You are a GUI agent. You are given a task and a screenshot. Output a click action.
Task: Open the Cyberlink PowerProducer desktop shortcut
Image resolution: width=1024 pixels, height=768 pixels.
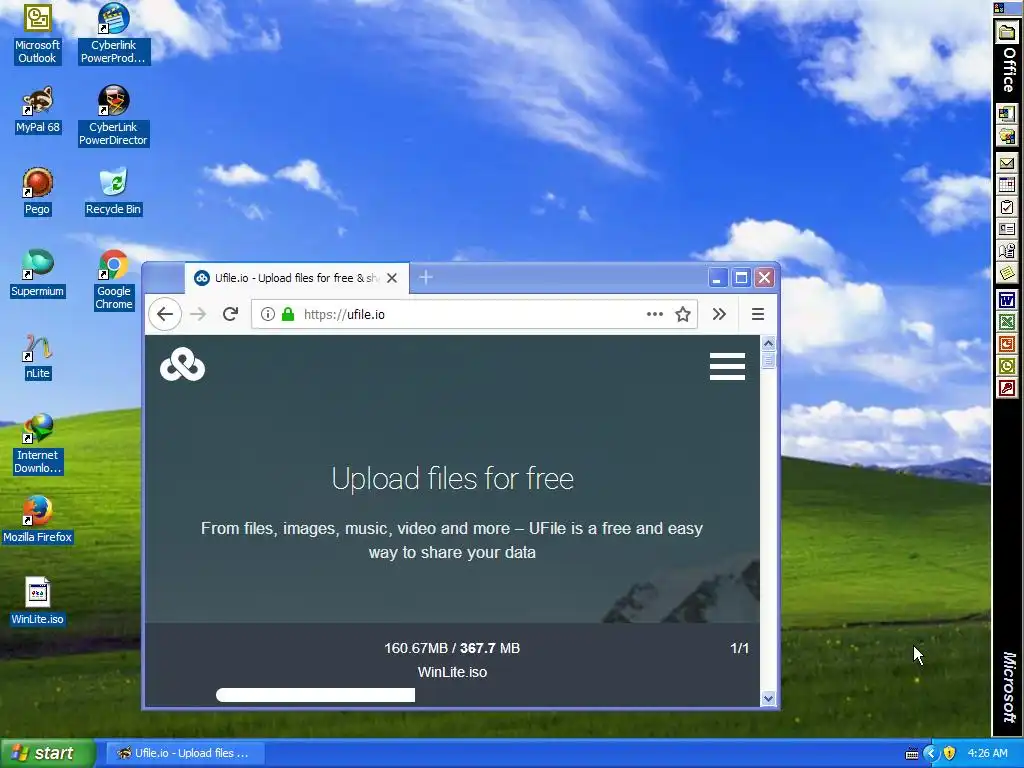pyautogui.click(x=114, y=34)
